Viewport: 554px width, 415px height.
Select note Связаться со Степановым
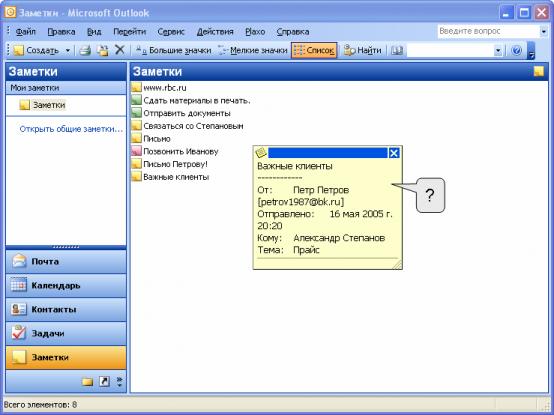[193, 126]
